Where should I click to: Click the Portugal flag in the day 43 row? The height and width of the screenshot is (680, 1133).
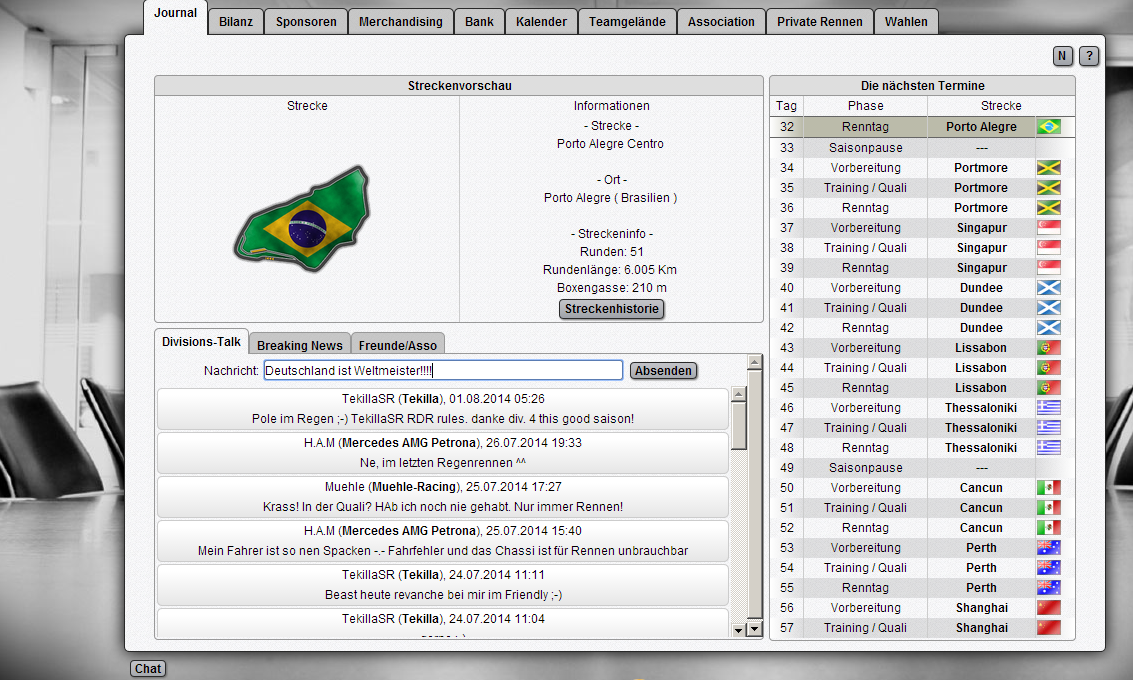click(1049, 348)
